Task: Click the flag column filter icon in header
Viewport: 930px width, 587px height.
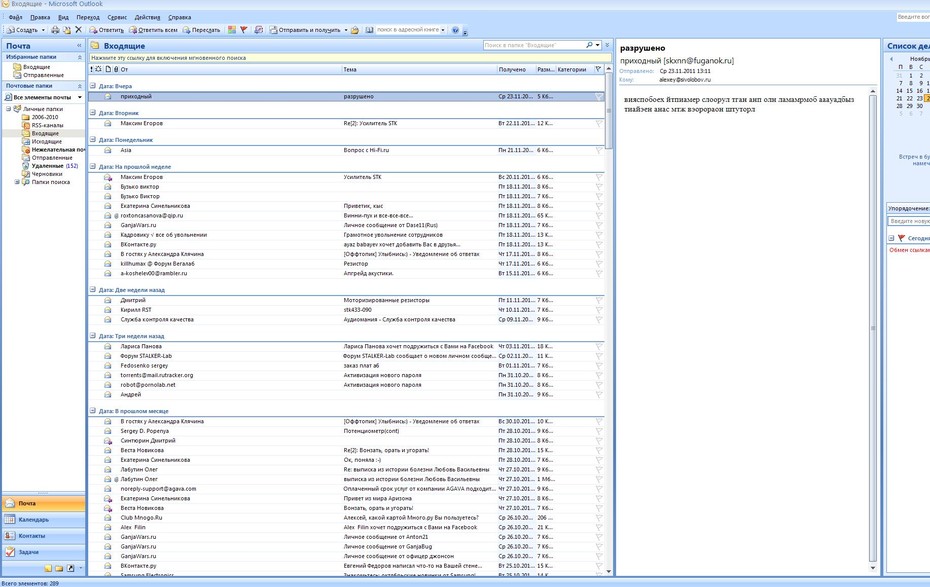Action: [598, 69]
